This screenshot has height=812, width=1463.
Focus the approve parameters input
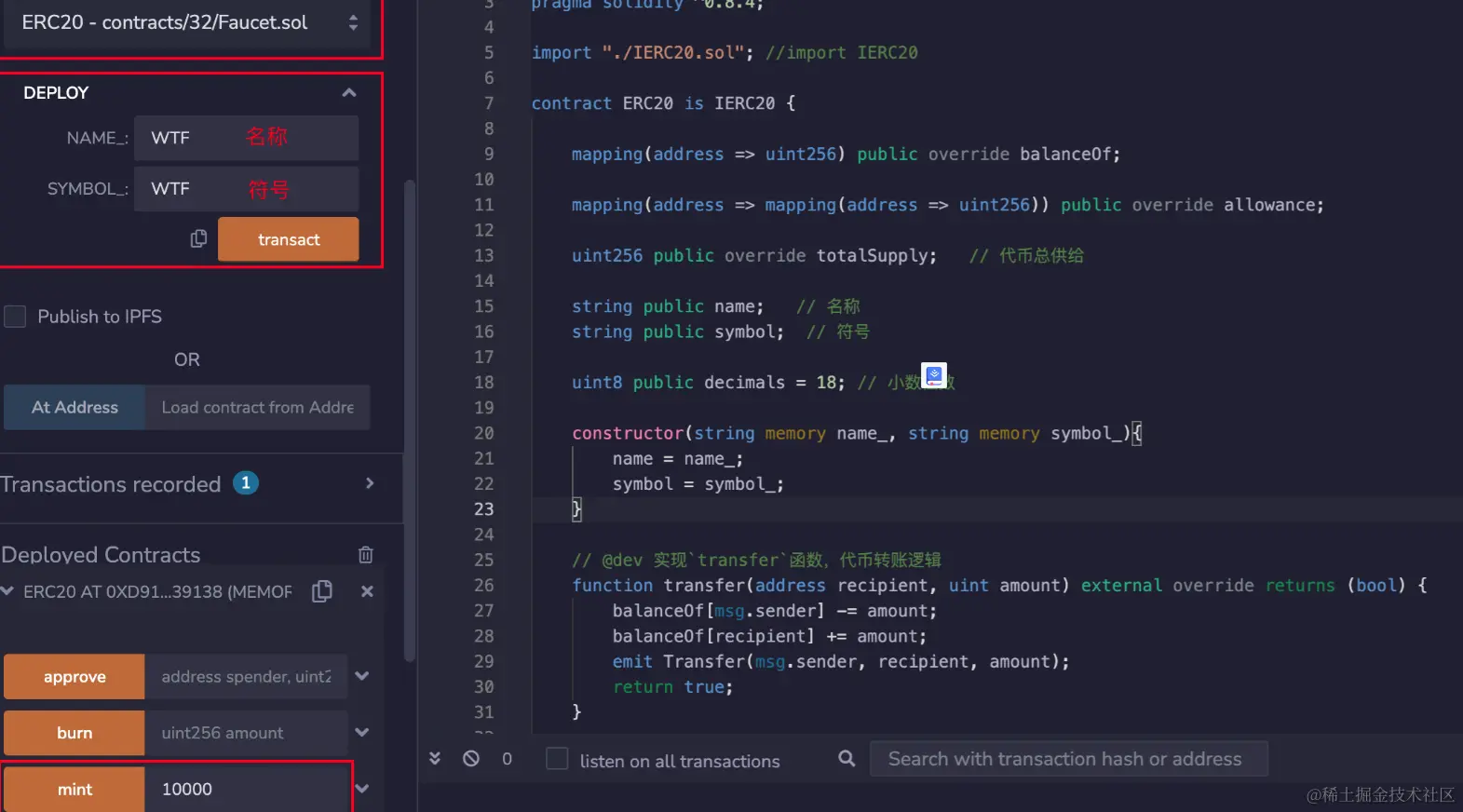point(246,677)
